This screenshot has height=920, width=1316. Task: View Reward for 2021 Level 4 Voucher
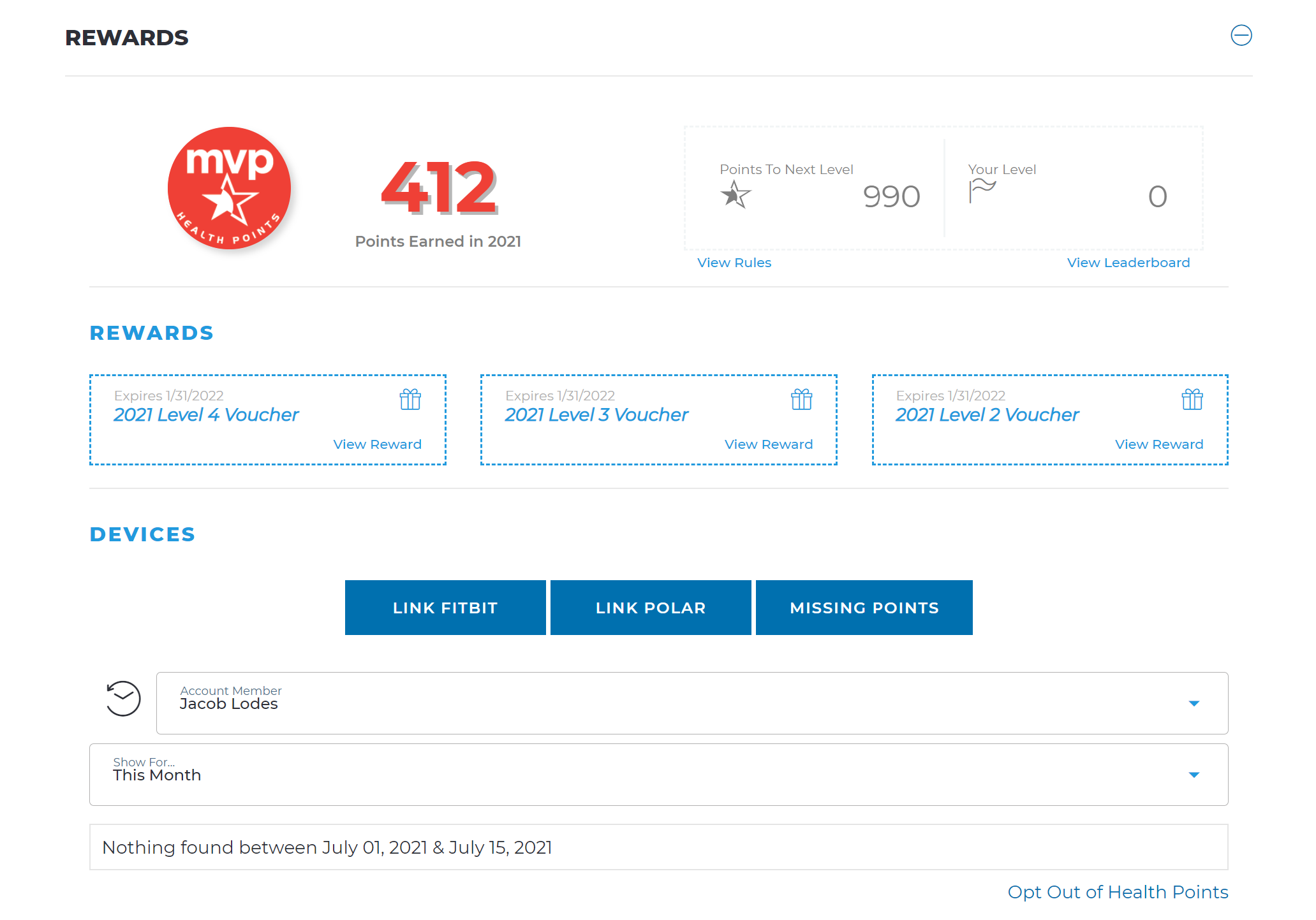pos(377,444)
